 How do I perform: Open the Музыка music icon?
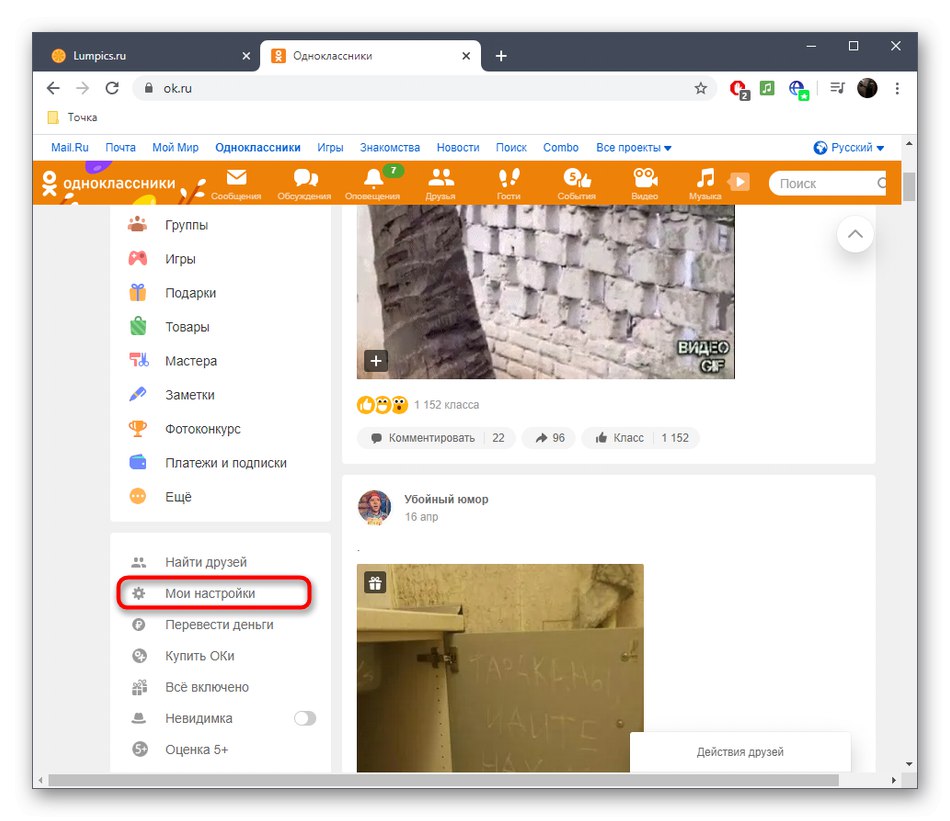pyautogui.click(x=705, y=184)
